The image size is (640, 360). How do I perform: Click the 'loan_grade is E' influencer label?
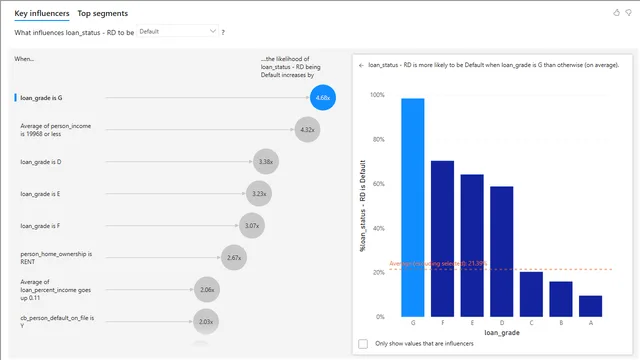[40, 193]
